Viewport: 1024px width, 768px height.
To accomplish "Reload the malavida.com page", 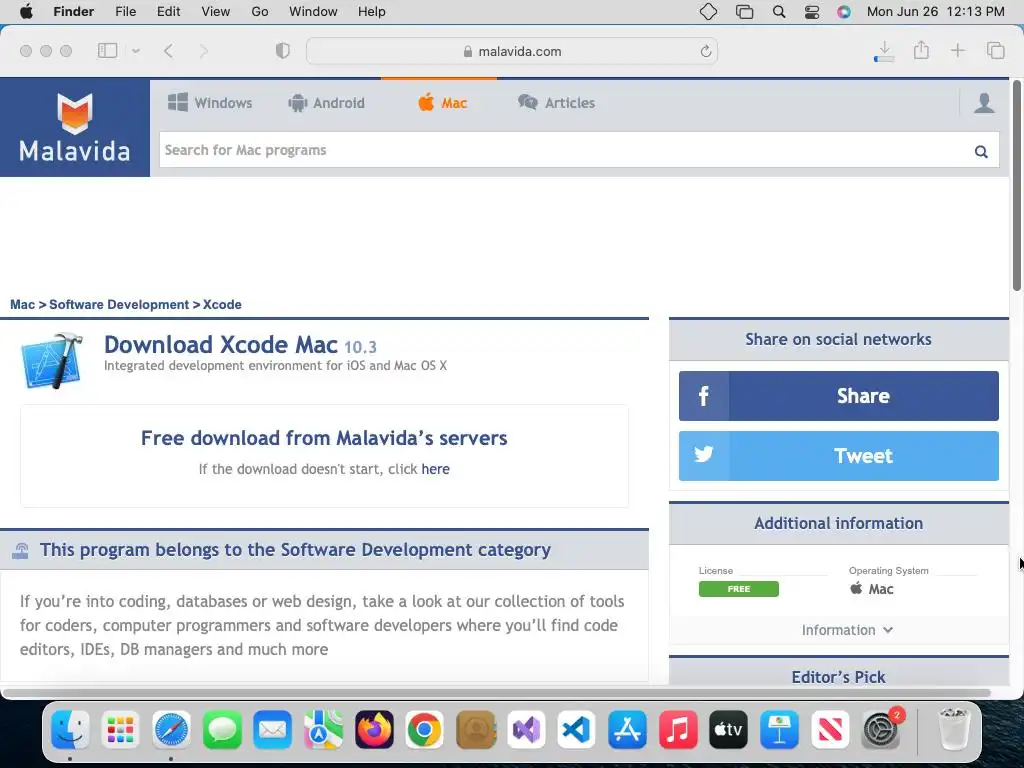I will 705,51.
